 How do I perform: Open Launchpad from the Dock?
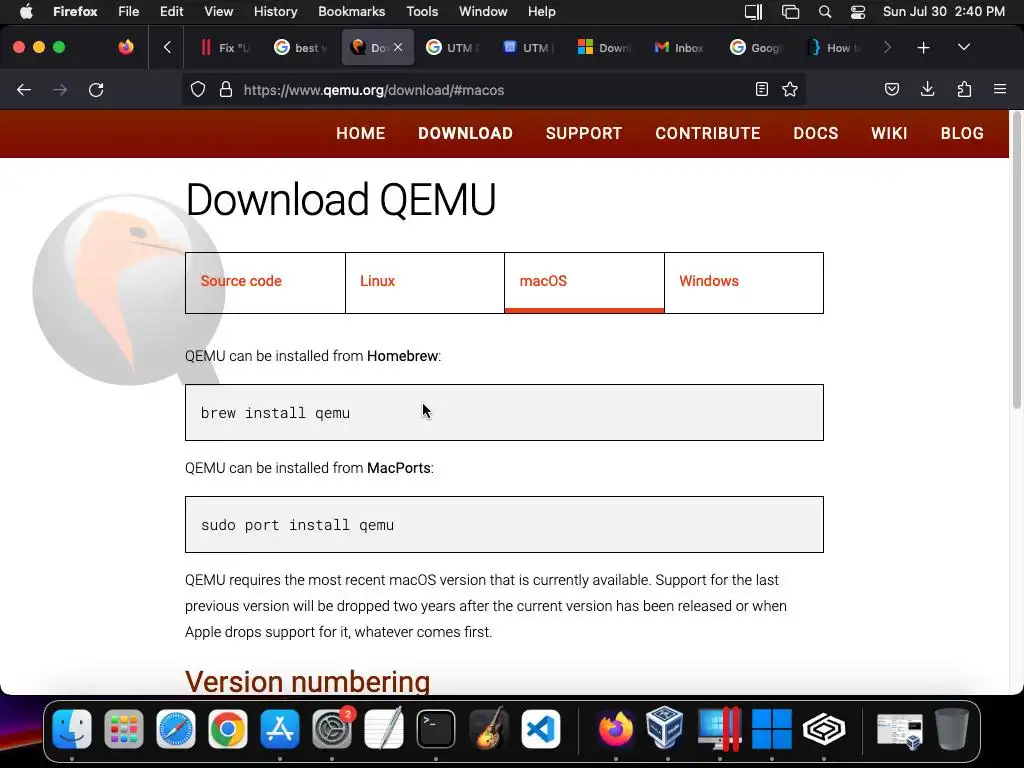(x=123, y=729)
